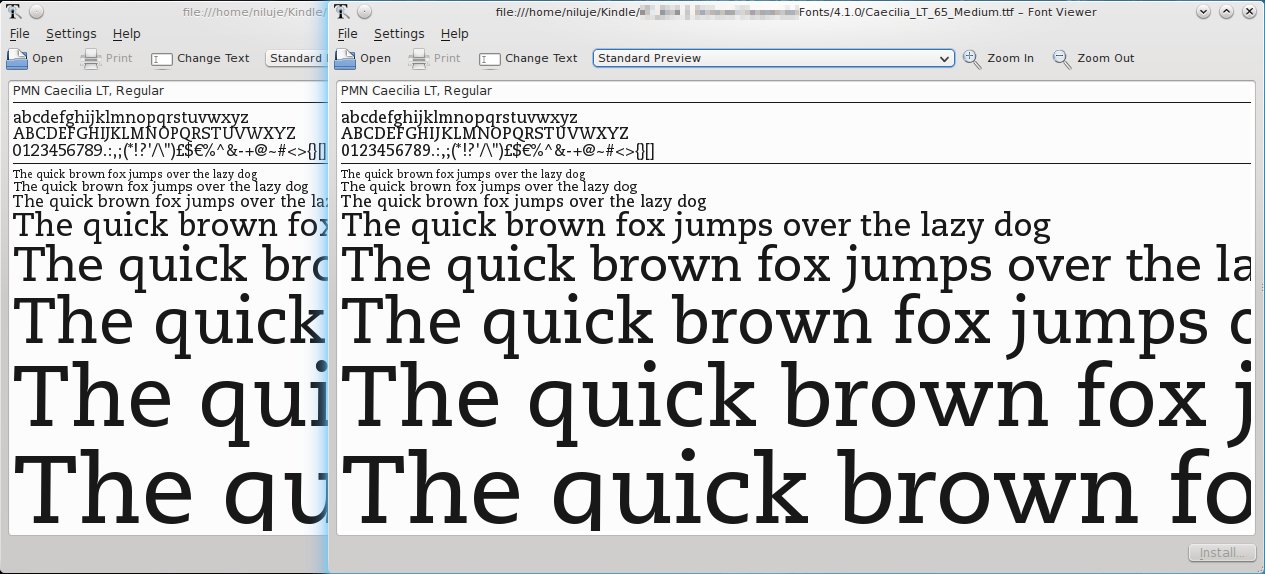1265x574 pixels.
Task: Open the Help menu in front window
Action: pos(454,34)
